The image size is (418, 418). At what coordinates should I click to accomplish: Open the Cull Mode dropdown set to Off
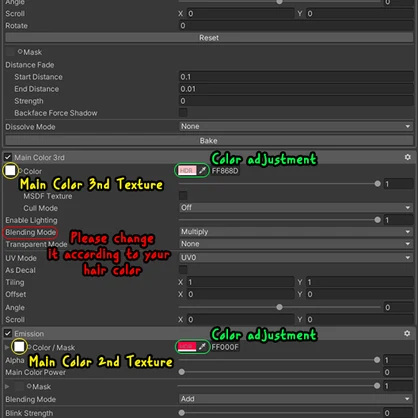(296, 208)
